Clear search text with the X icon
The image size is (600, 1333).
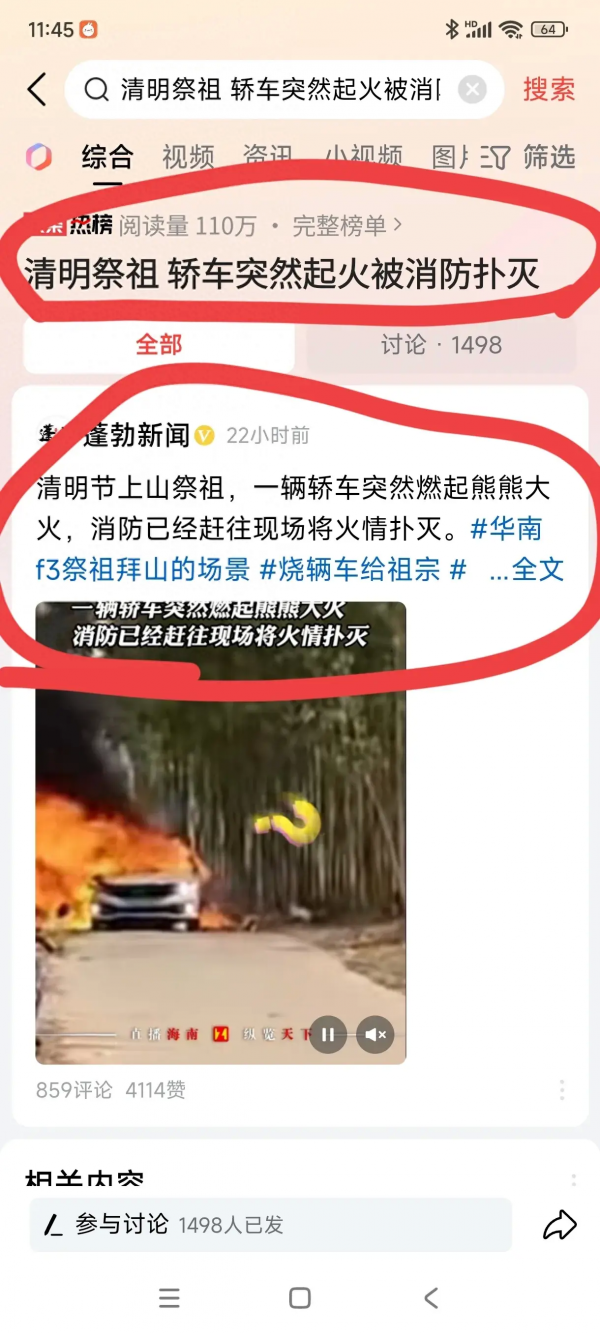472,90
